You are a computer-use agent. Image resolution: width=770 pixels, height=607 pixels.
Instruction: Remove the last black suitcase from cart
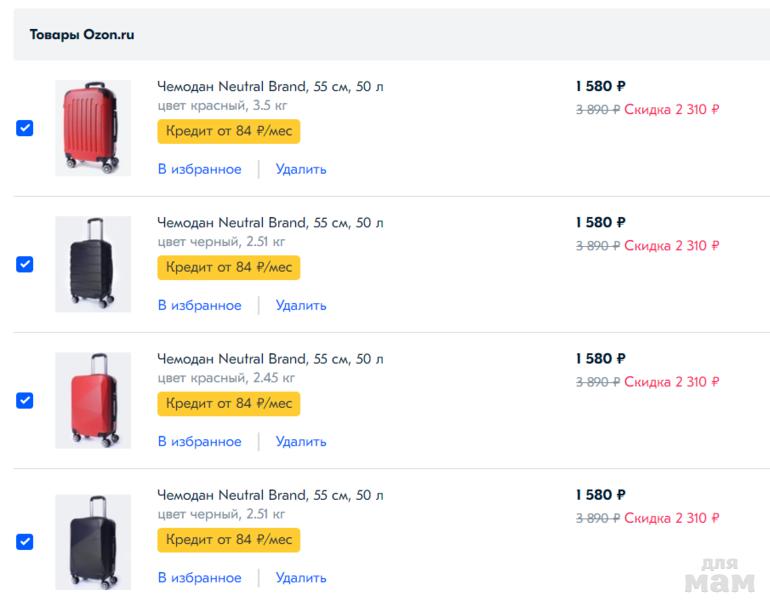coord(301,577)
